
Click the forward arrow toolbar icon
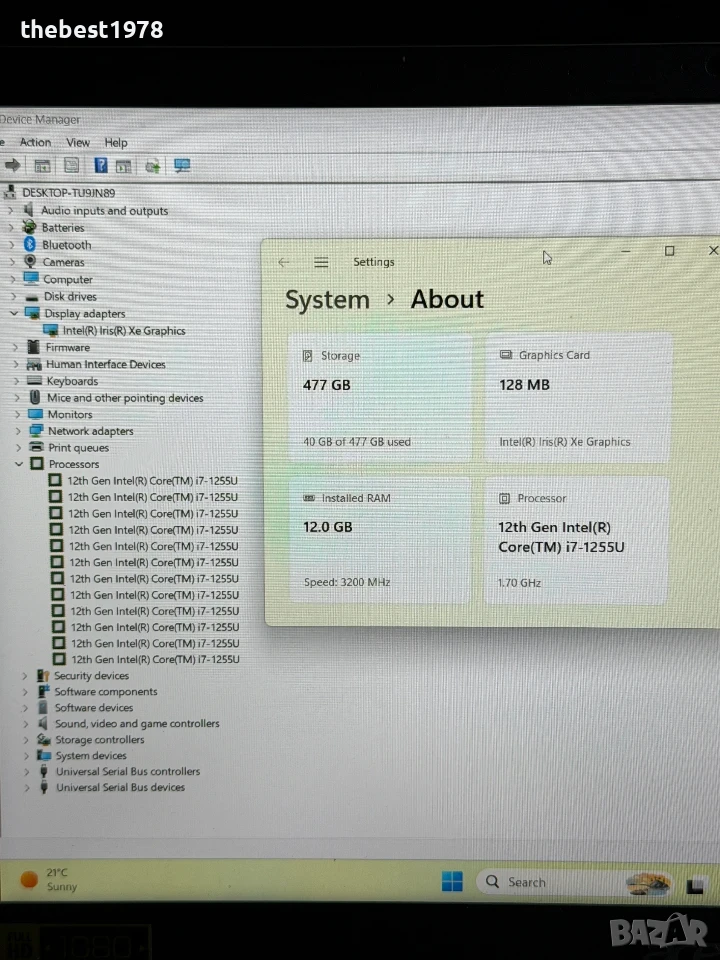(x=12, y=165)
